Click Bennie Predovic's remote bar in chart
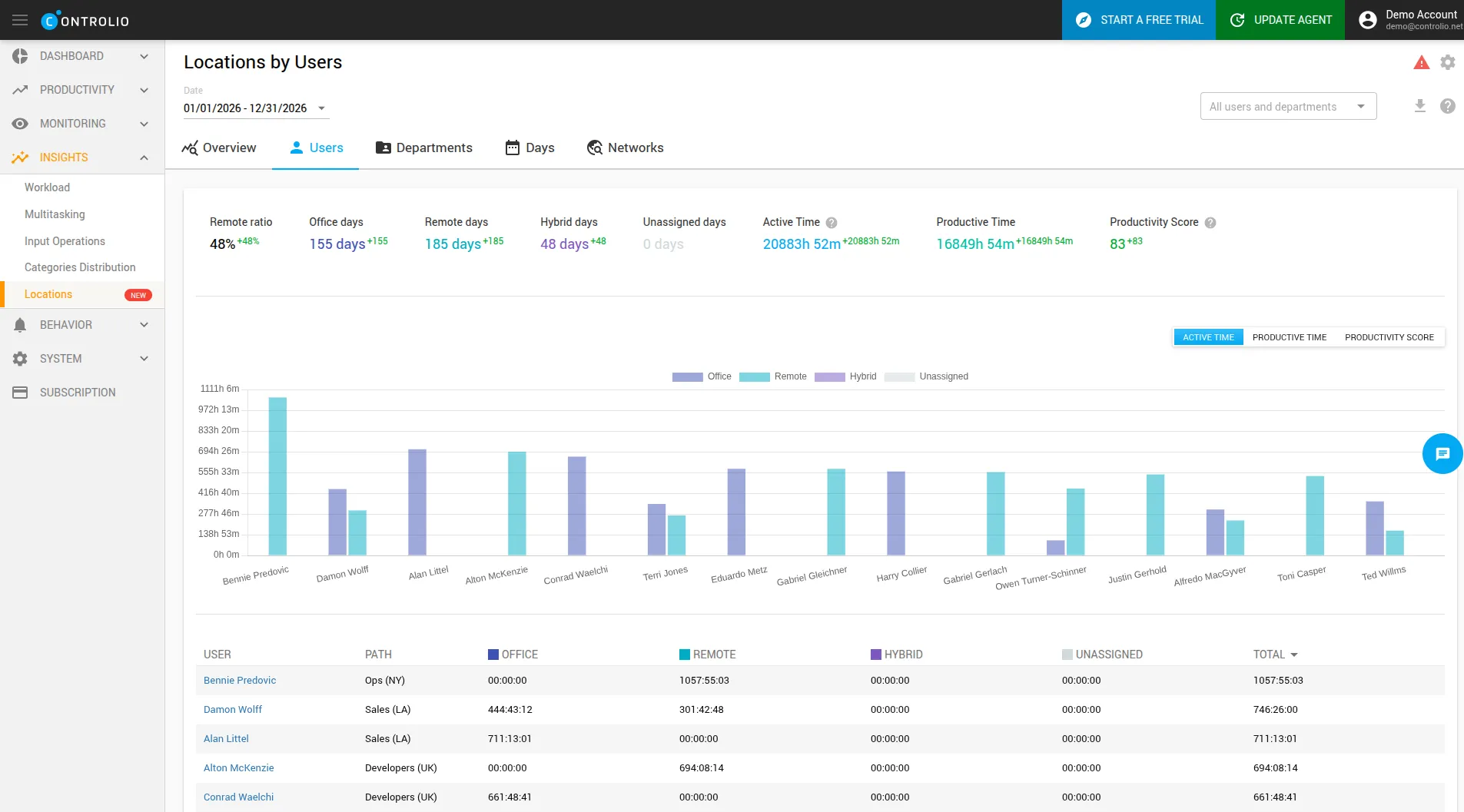This screenshot has height=812, width=1464. pos(277,476)
